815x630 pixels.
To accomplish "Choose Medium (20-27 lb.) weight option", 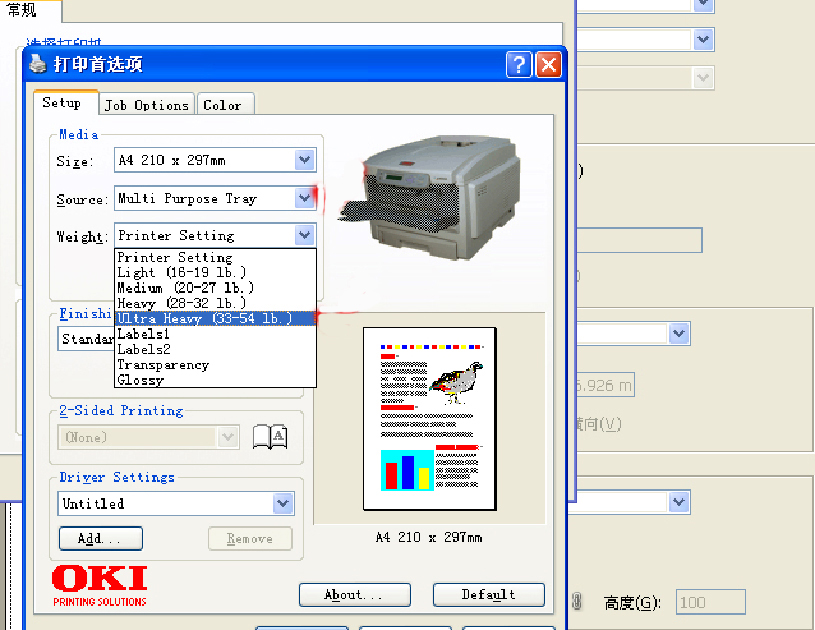I will pyautogui.click(x=182, y=288).
